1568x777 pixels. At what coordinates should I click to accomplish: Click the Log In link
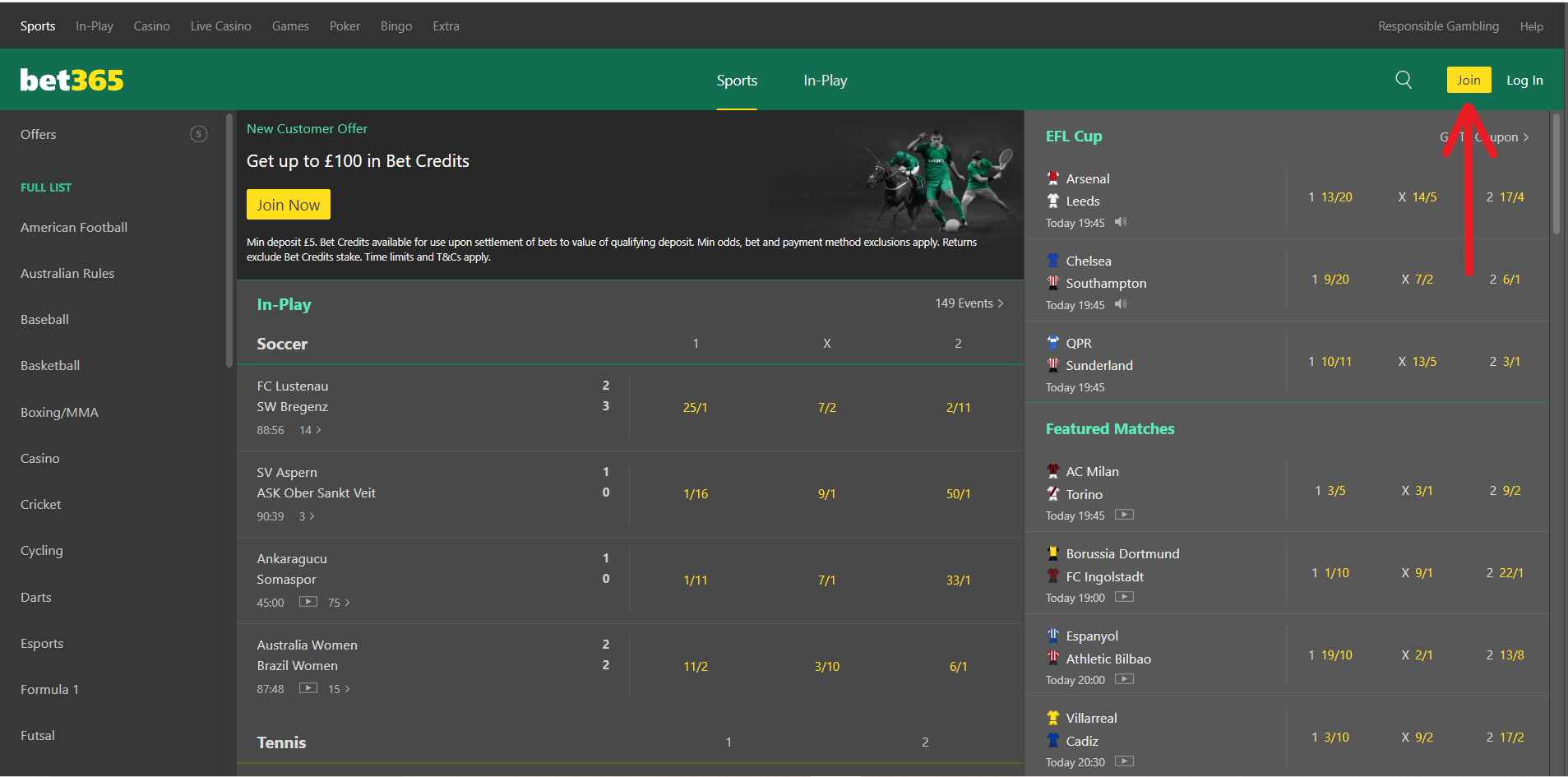1524,81
